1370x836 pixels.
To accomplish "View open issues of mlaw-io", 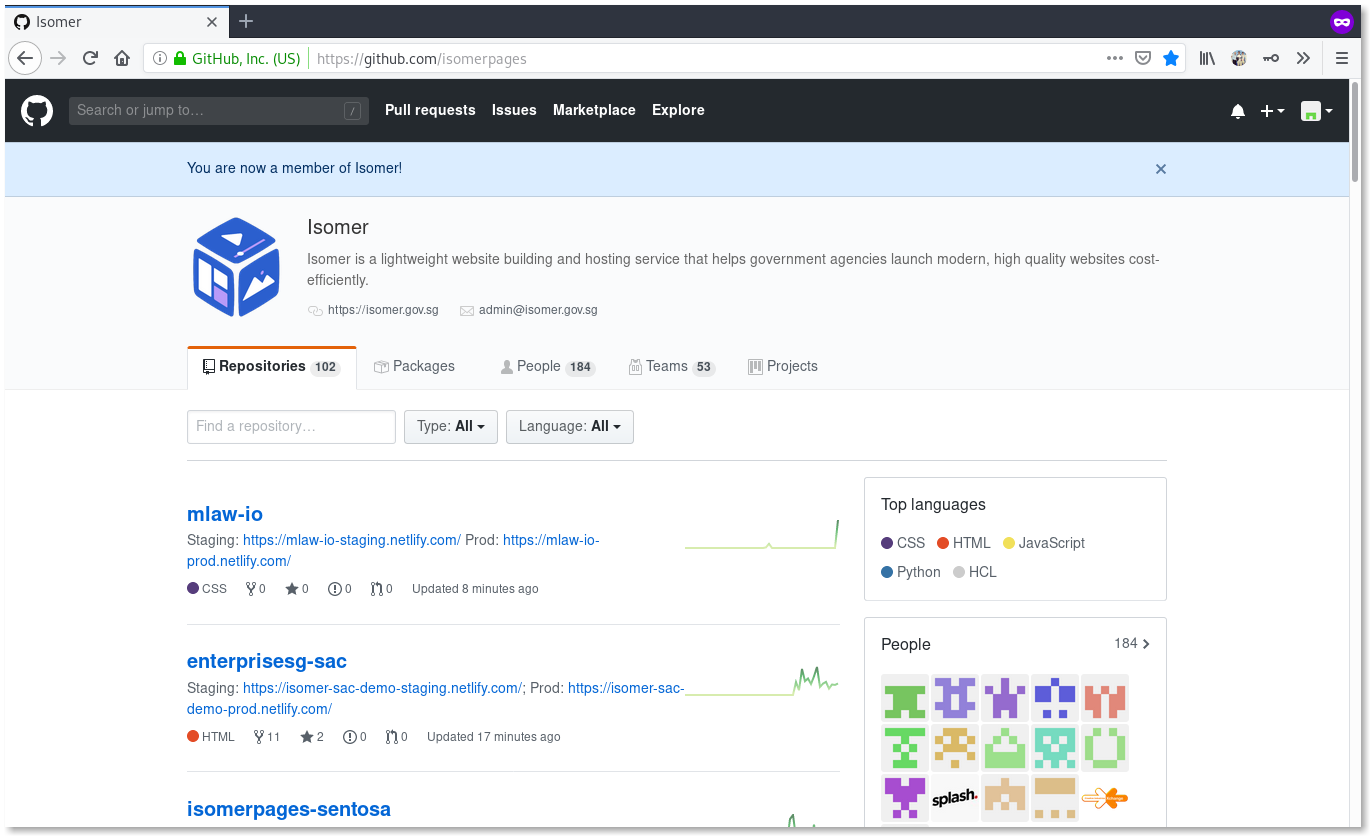I will click(340, 589).
